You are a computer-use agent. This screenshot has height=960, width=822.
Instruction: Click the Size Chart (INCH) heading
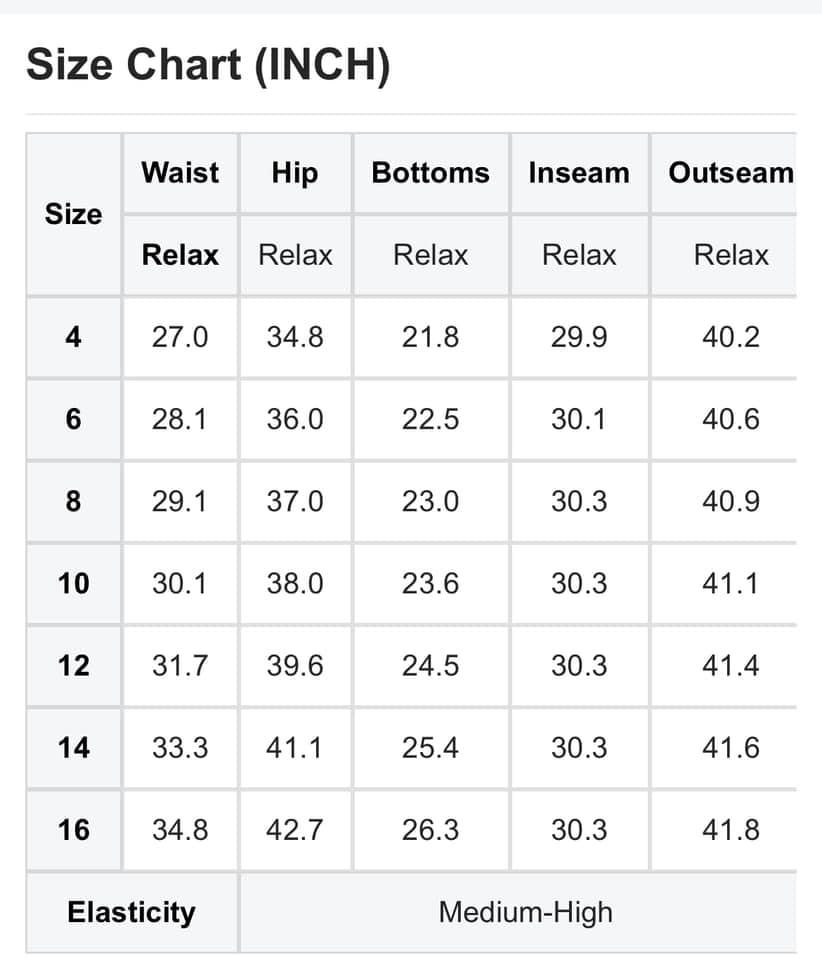coord(208,66)
